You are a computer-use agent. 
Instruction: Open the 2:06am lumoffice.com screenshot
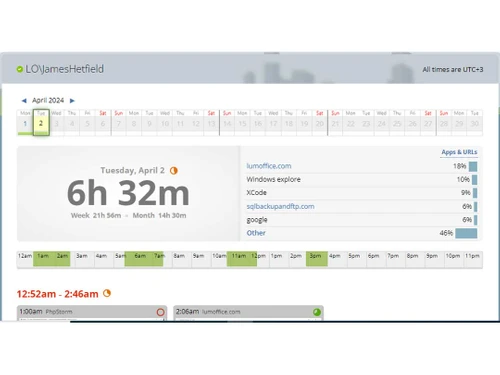click(248, 313)
